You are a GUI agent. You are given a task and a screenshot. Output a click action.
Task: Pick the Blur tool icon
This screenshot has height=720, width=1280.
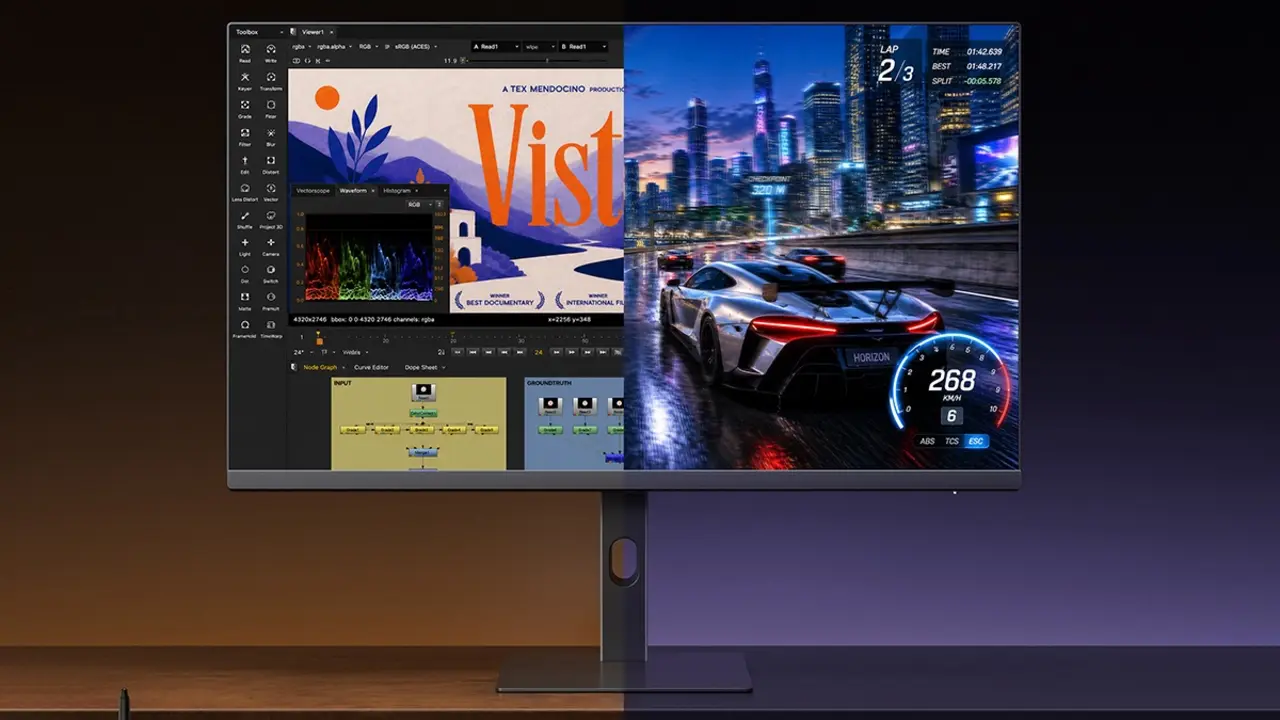[x=271, y=134]
